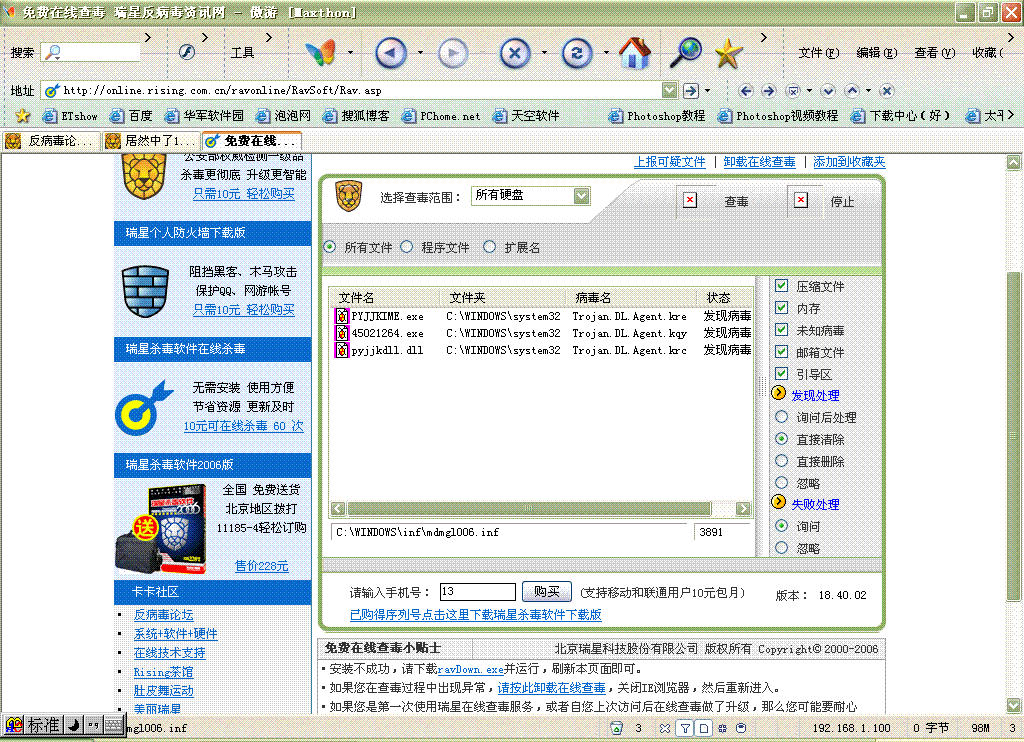Image resolution: width=1024 pixels, height=742 pixels.
Task: Open Favorites with the star icon
Action: tap(728, 54)
